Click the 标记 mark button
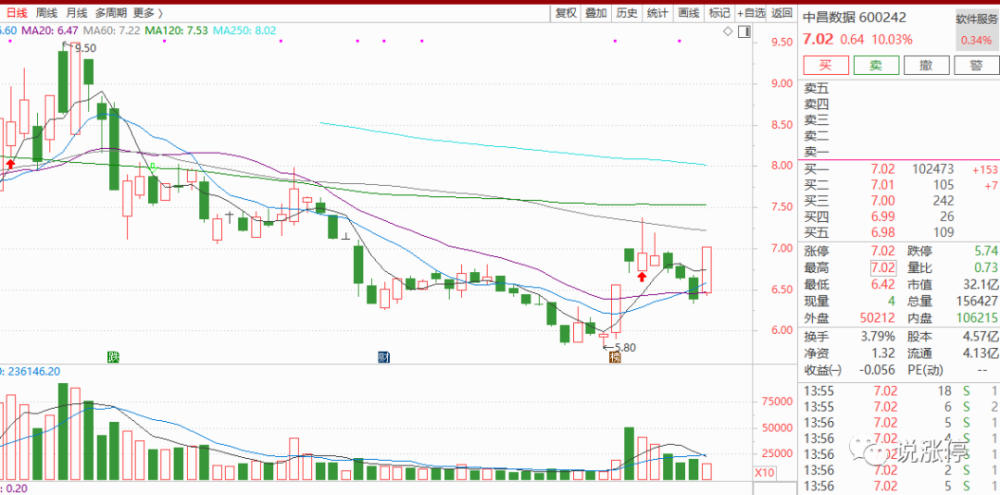The width and height of the screenshot is (1000, 495). click(x=719, y=13)
